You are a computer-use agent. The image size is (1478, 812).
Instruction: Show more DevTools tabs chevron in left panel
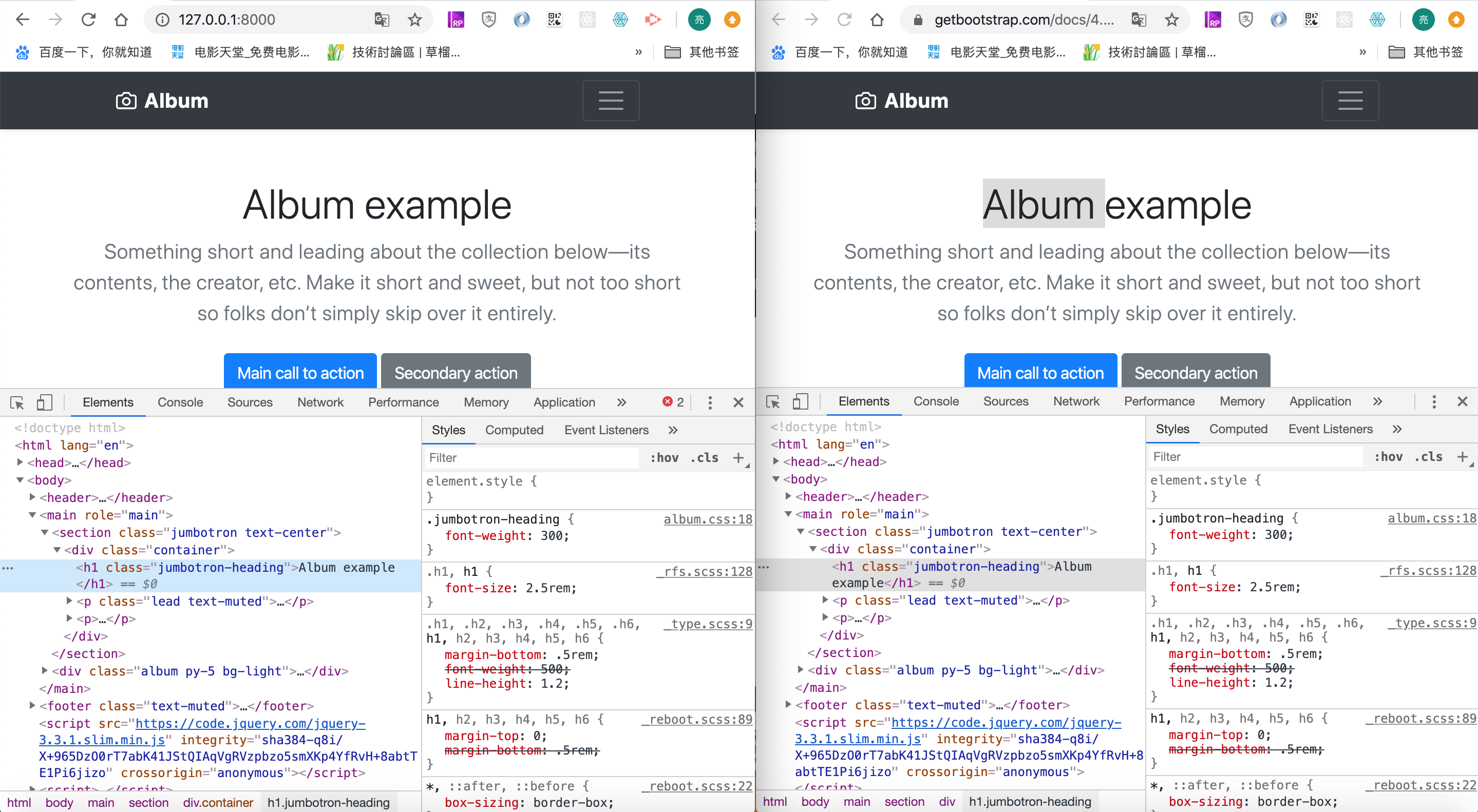[x=621, y=402]
